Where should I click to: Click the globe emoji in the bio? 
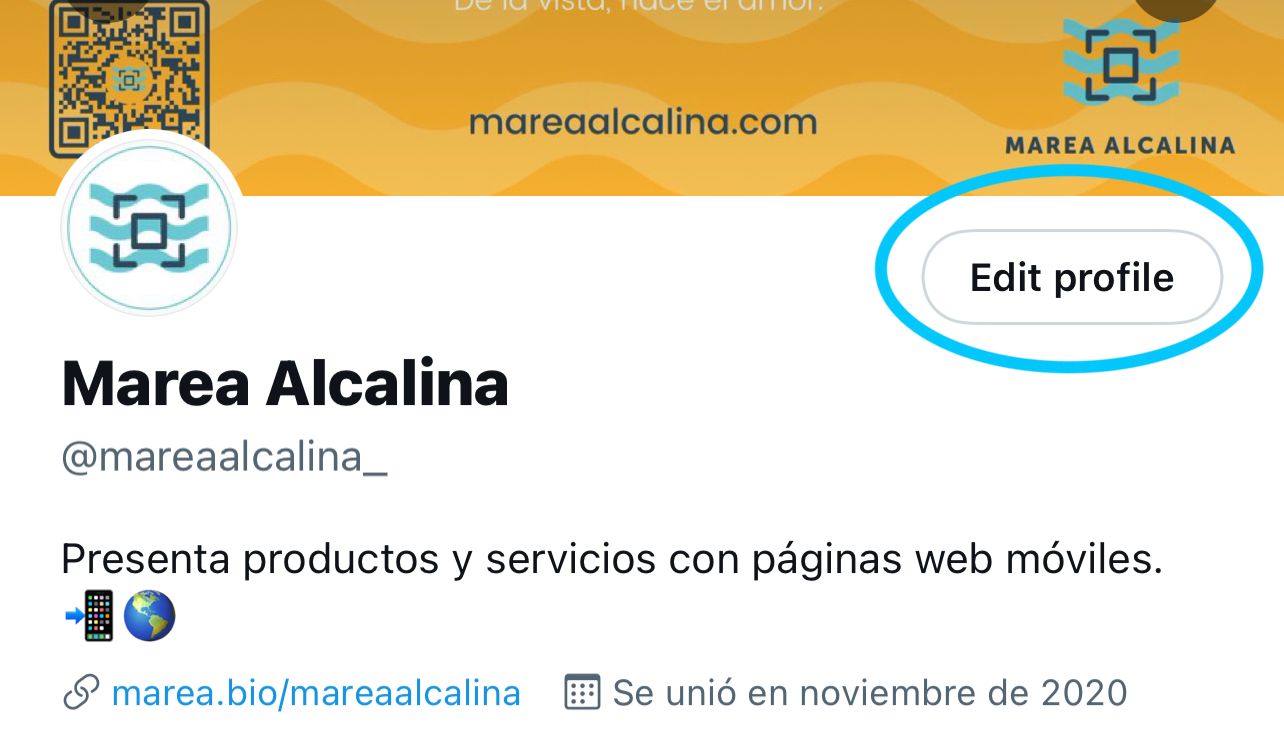(149, 617)
